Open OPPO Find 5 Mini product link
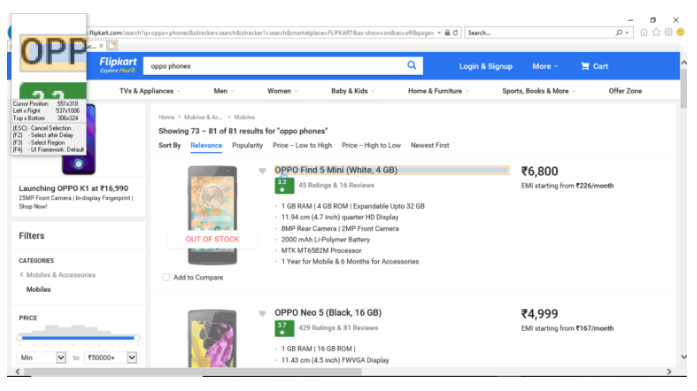This screenshot has width=697, height=391. (336, 170)
